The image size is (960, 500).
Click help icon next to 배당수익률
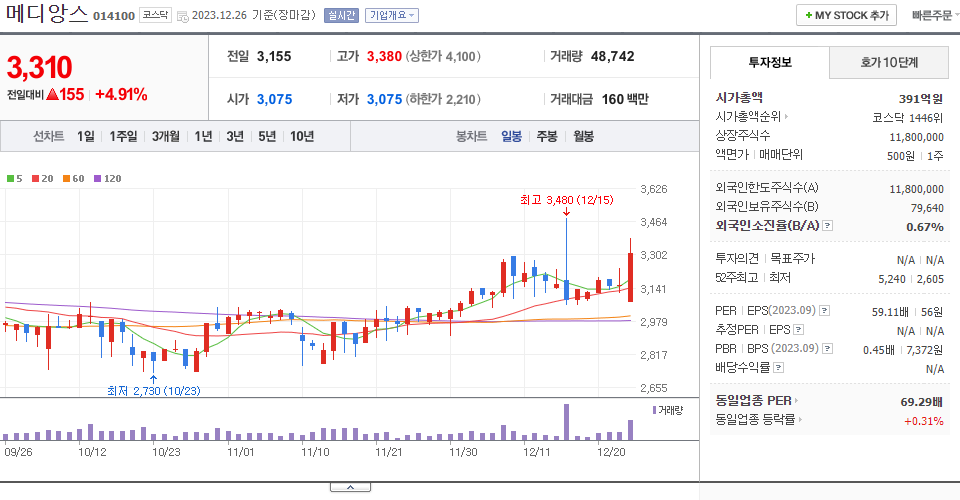tap(778, 368)
